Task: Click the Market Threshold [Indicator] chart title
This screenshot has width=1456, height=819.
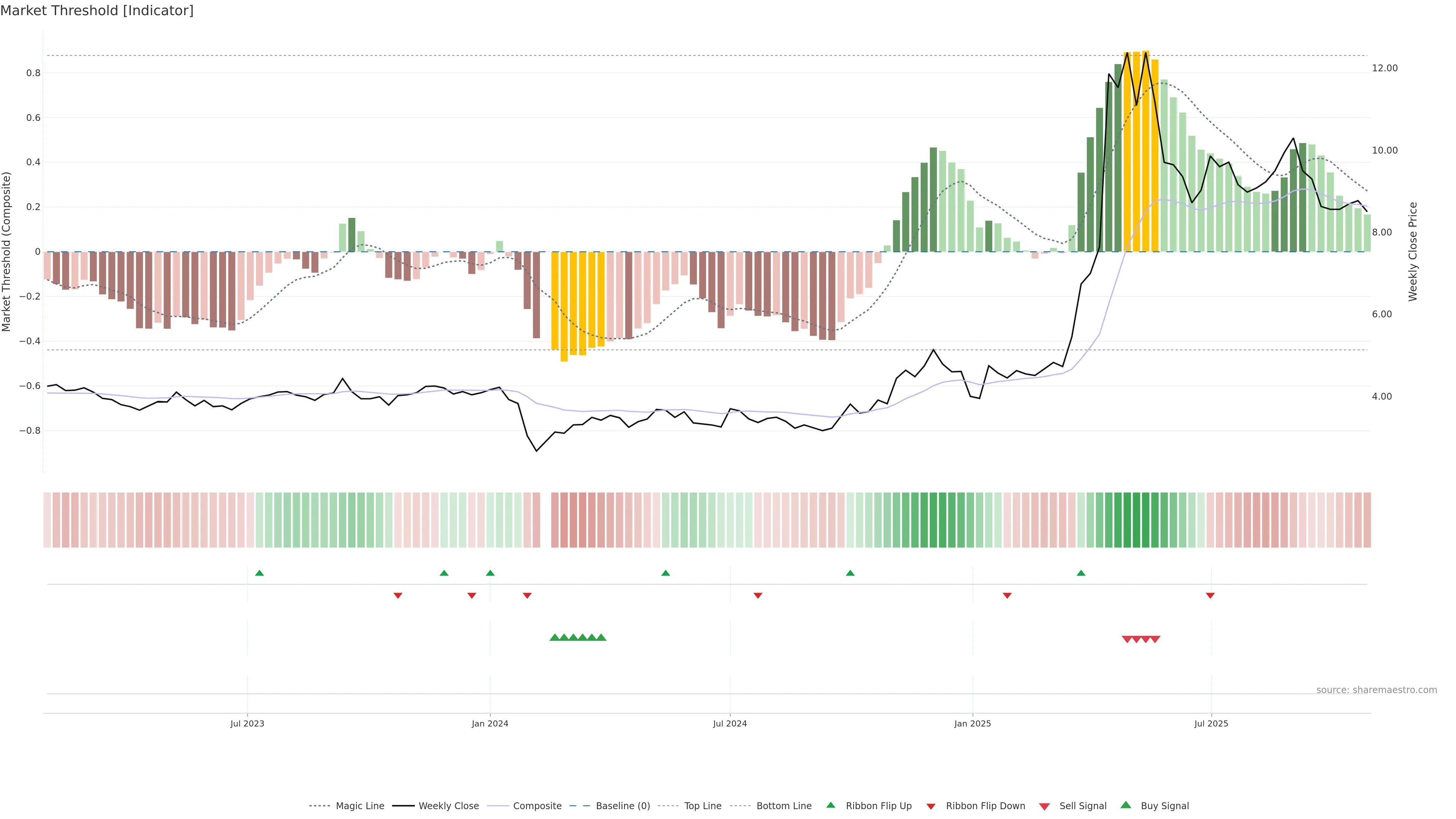Action: pyautogui.click(x=97, y=11)
